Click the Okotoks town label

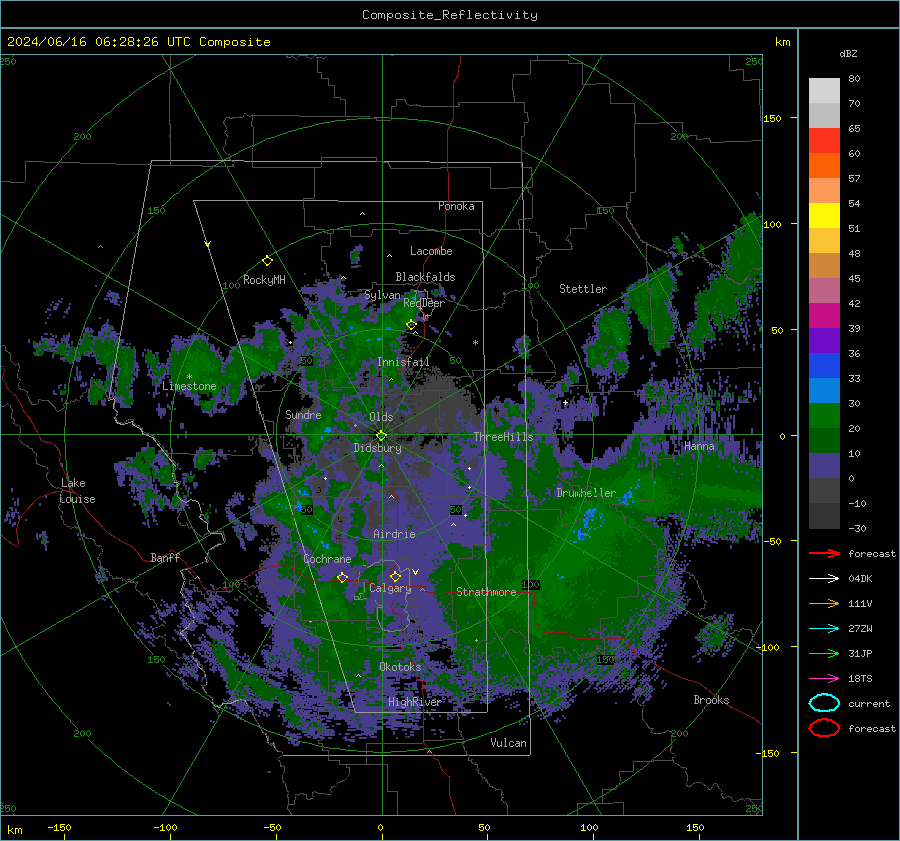400,666
